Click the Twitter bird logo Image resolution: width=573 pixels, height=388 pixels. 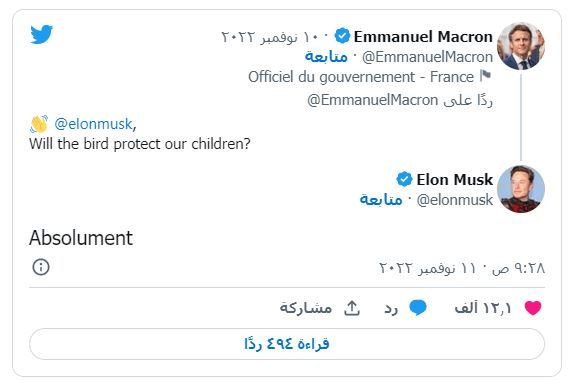[41, 34]
